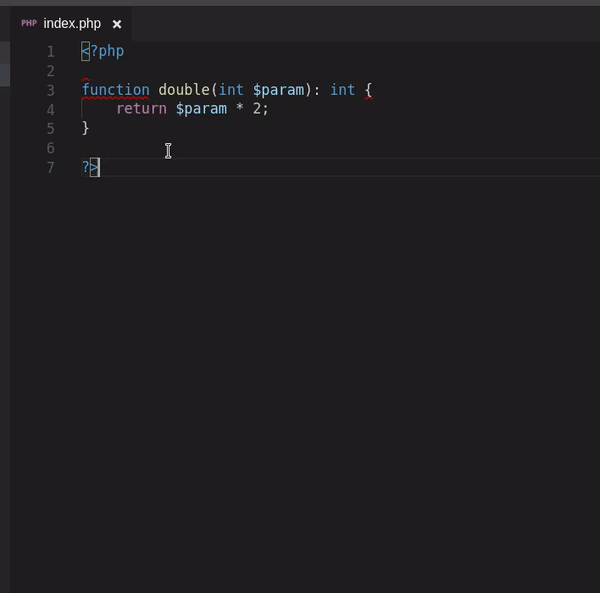Click the underlined function keyword
Screen dimensions: 600x593
116,90
